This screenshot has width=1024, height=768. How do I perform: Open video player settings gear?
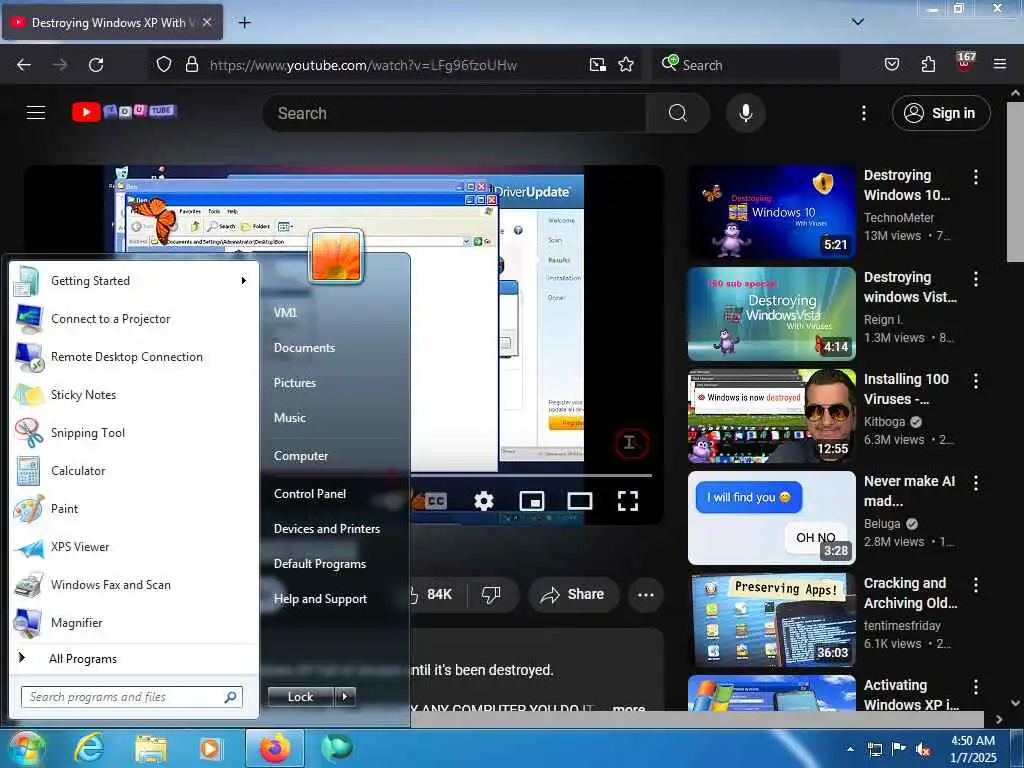484,501
